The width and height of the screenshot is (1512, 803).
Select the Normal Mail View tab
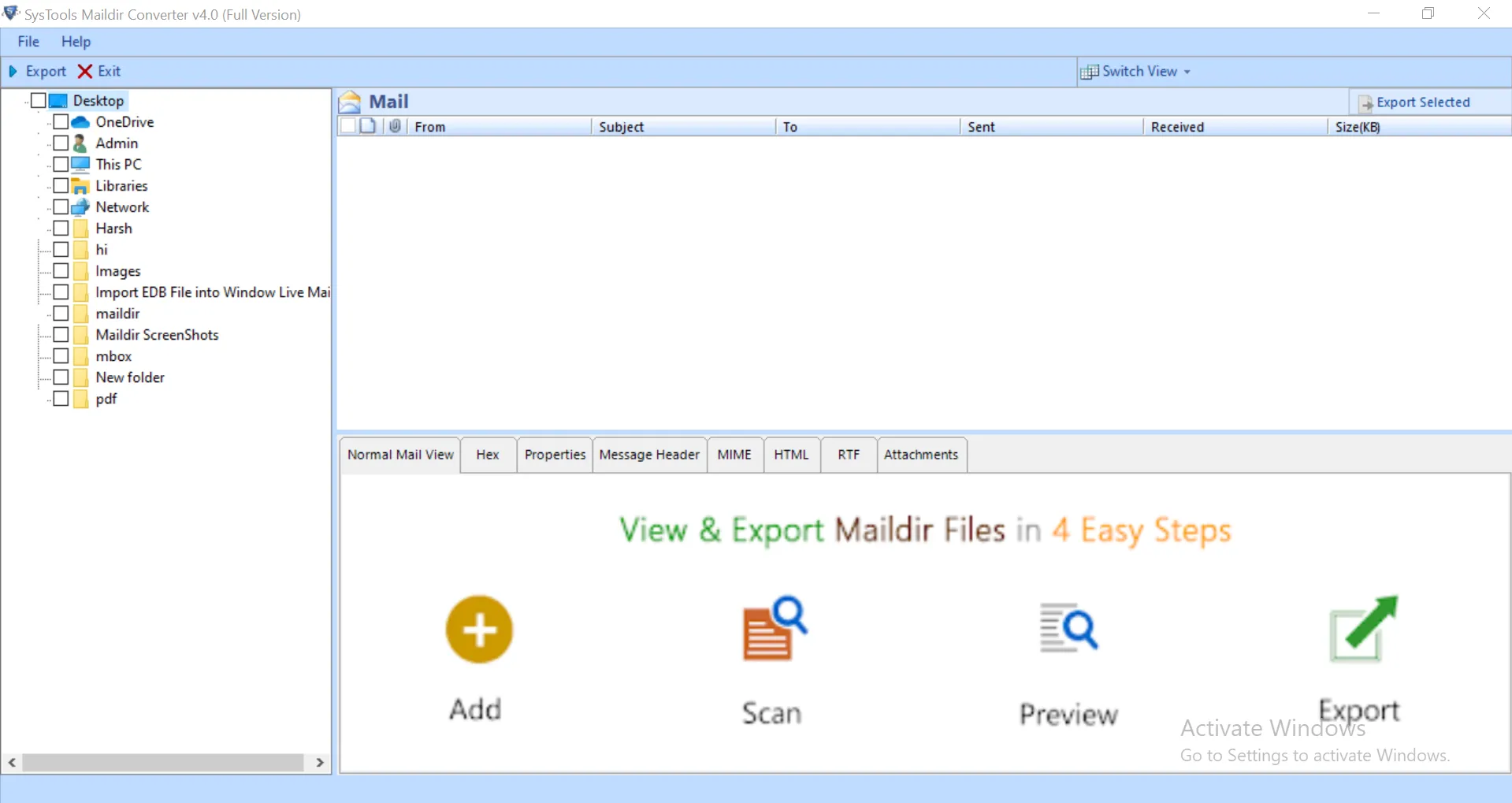pyautogui.click(x=400, y=455)
